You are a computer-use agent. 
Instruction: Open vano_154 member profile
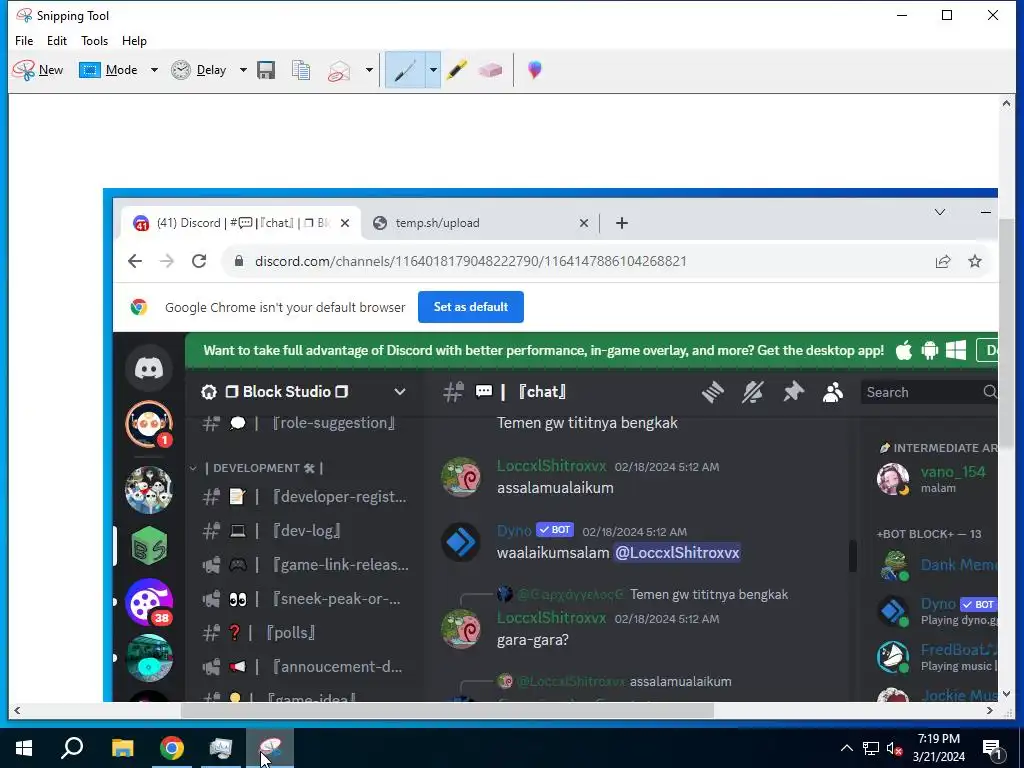click(937, 479)
